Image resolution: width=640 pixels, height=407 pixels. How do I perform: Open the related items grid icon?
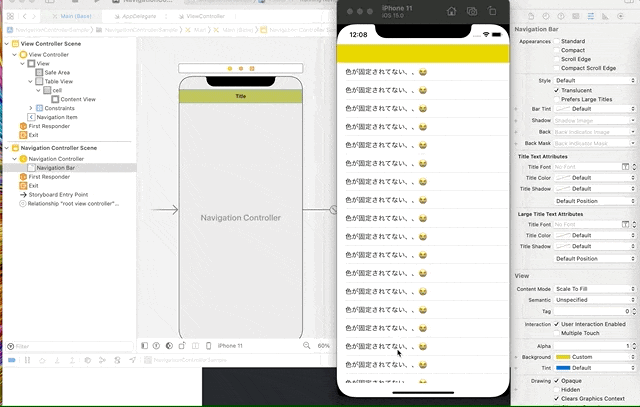click(x=10, y=16)
